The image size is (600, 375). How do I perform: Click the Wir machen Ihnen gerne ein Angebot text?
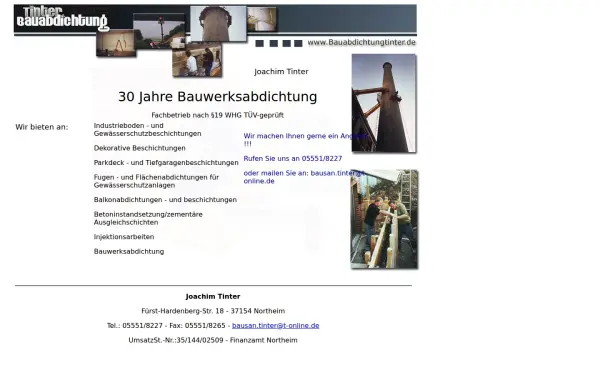tap(305, 140)
